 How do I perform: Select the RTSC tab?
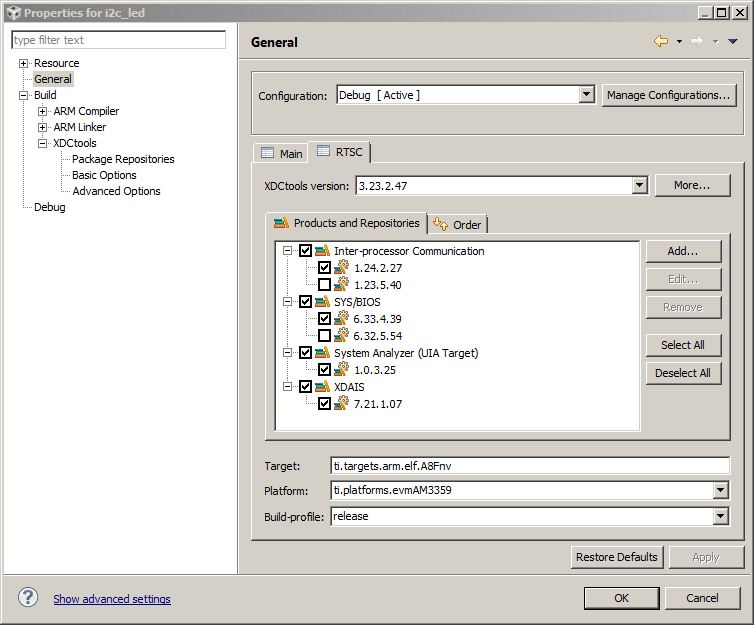[x=339, y=152]
